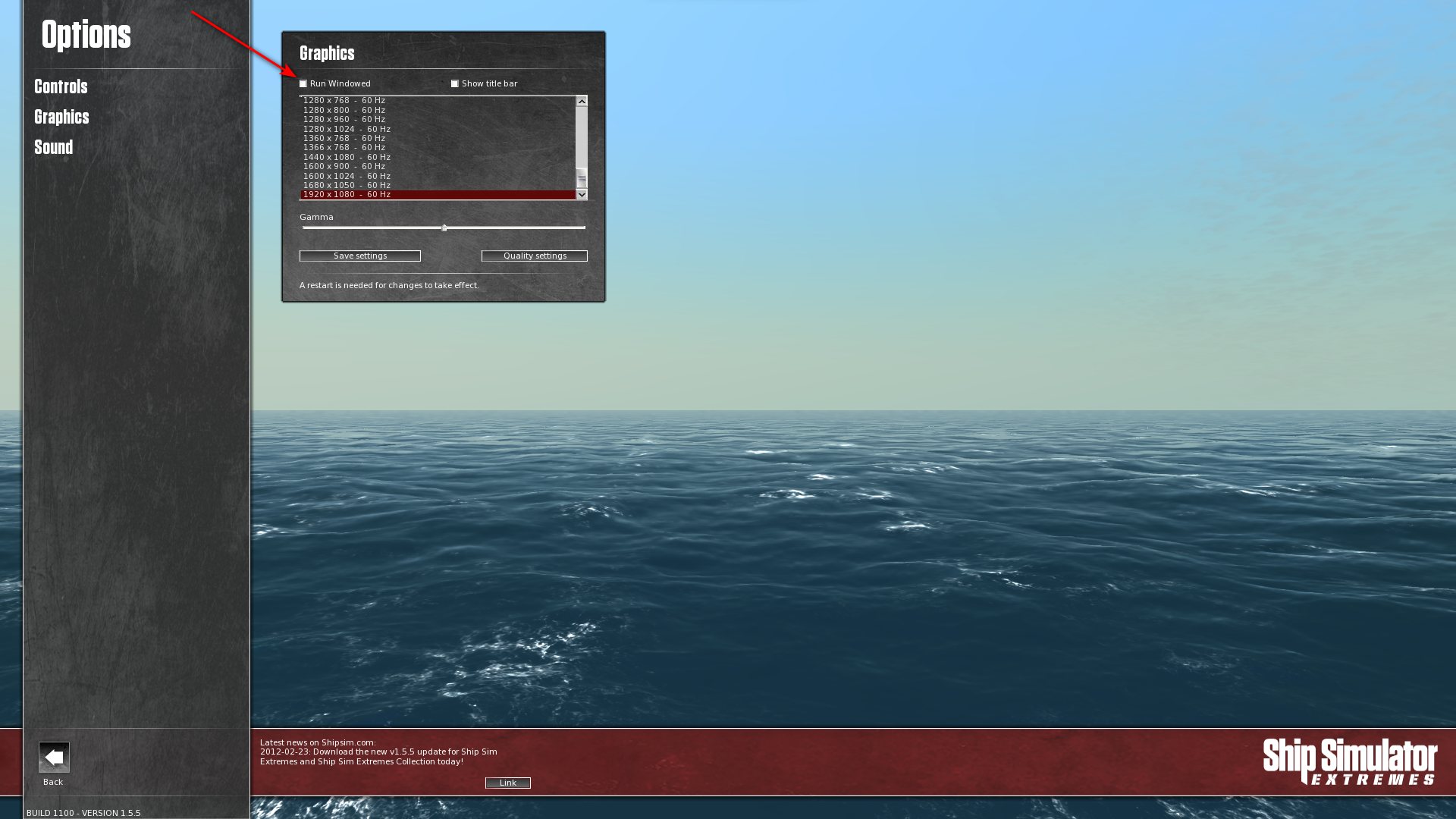Select resolution 1680 x 1050 - 60 Hz
Viewport: 1456px width, 819px height.
coord(438,186)
